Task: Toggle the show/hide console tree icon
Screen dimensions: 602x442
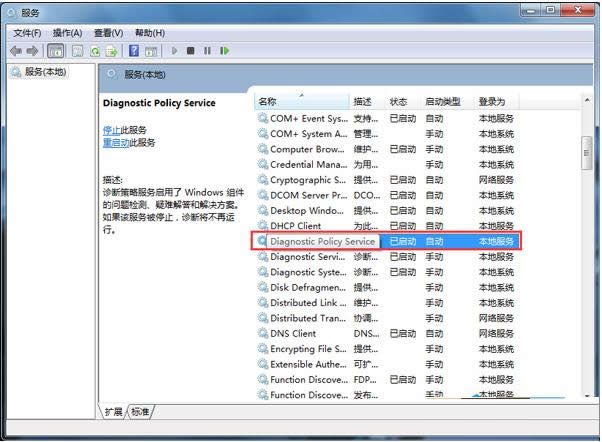Action: 55,51
